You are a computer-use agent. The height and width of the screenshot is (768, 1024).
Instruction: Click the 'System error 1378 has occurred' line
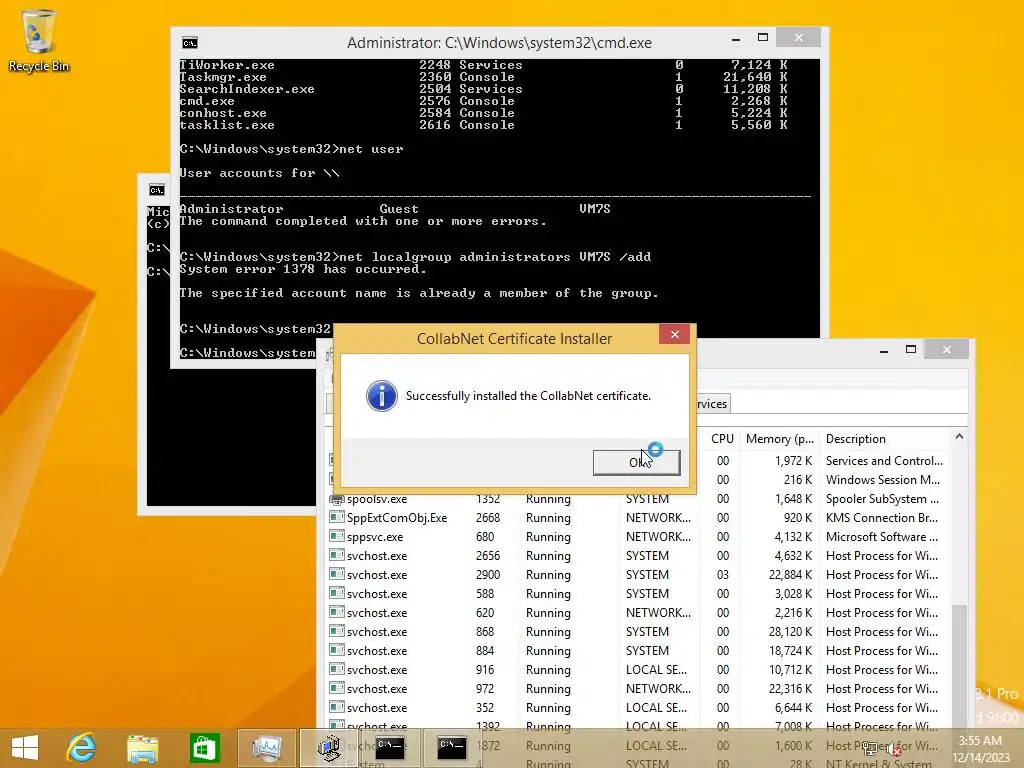click(x=303, y=269)
